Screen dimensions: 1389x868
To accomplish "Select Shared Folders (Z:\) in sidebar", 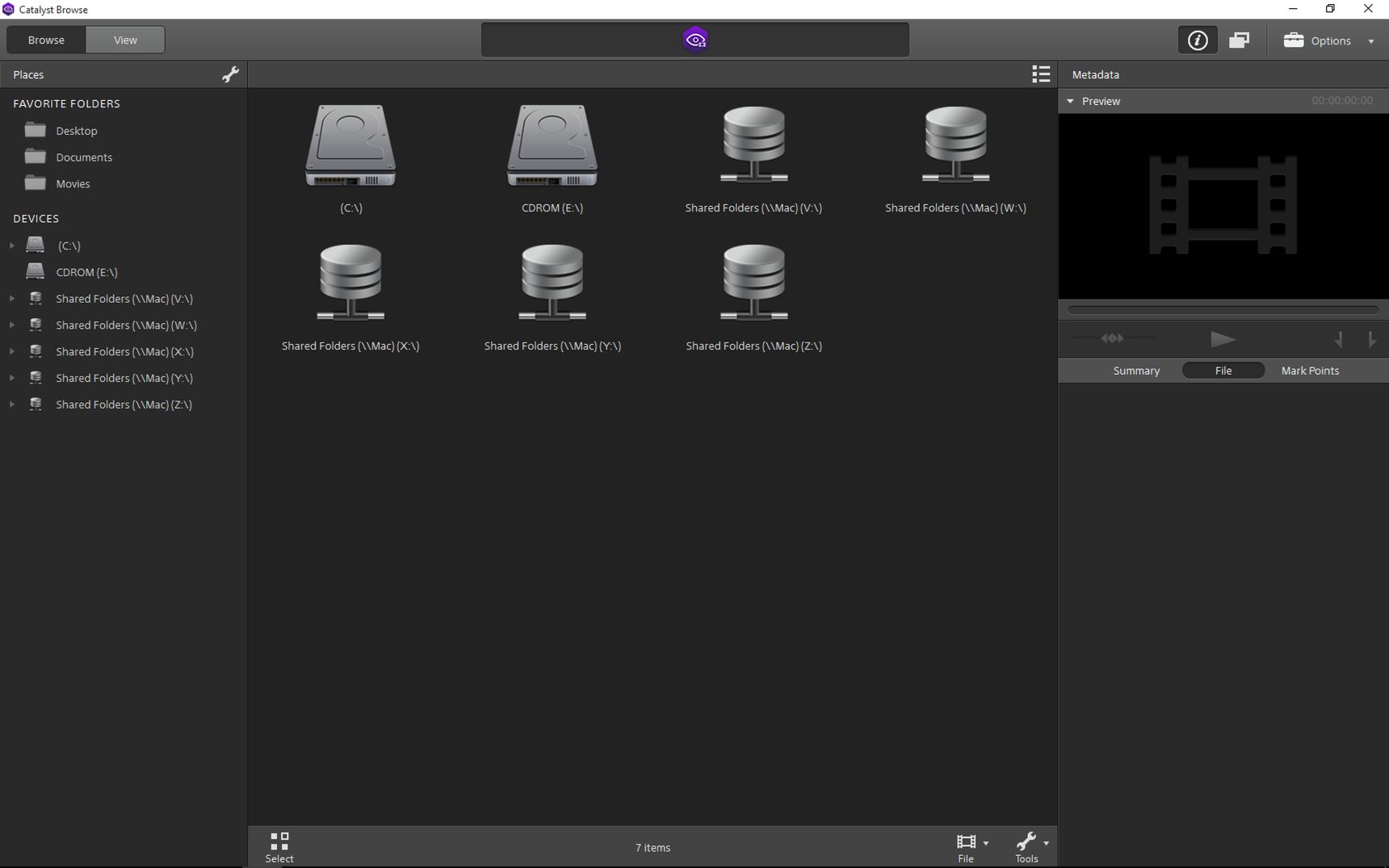I will coord(124,405).
